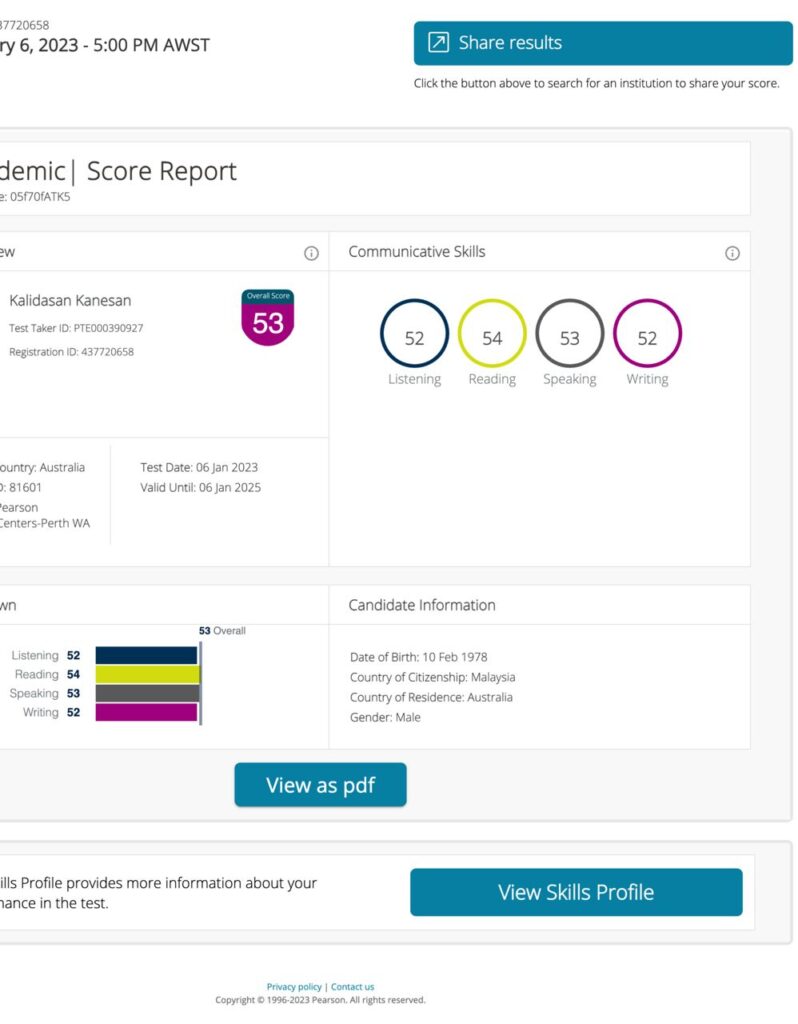Screen dimensions: 798x1024
Task: Select the Writing score circle
Action: [647, 334]
